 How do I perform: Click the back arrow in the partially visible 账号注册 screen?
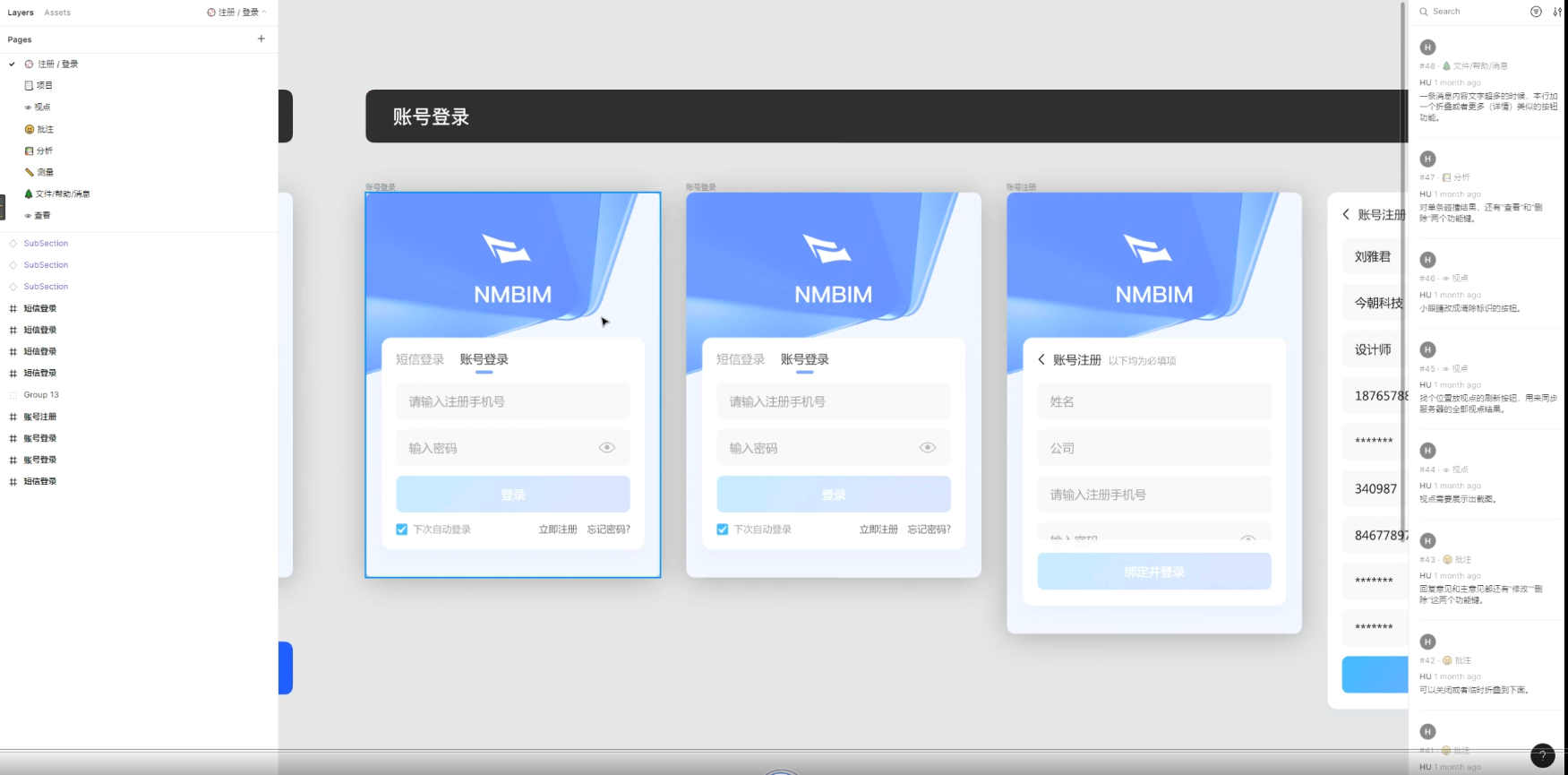tap(1346, 214)
